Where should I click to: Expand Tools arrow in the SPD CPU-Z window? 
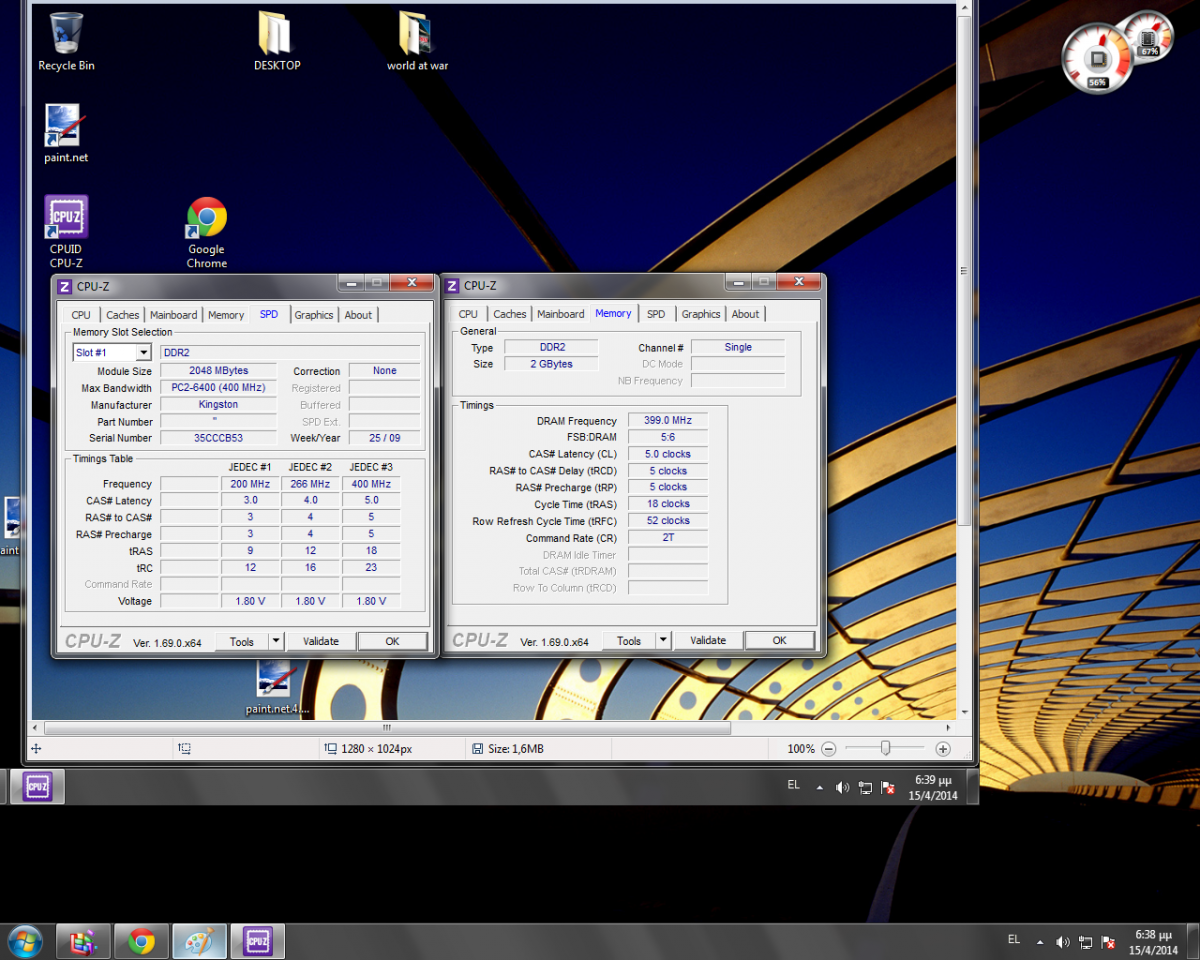276,641
